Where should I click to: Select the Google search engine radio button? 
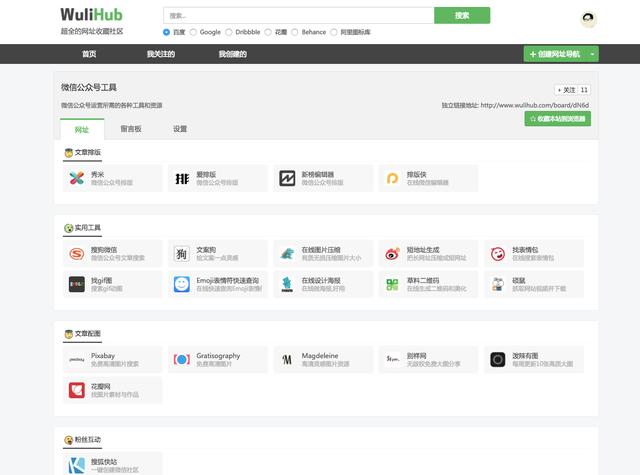pos(193,32)
